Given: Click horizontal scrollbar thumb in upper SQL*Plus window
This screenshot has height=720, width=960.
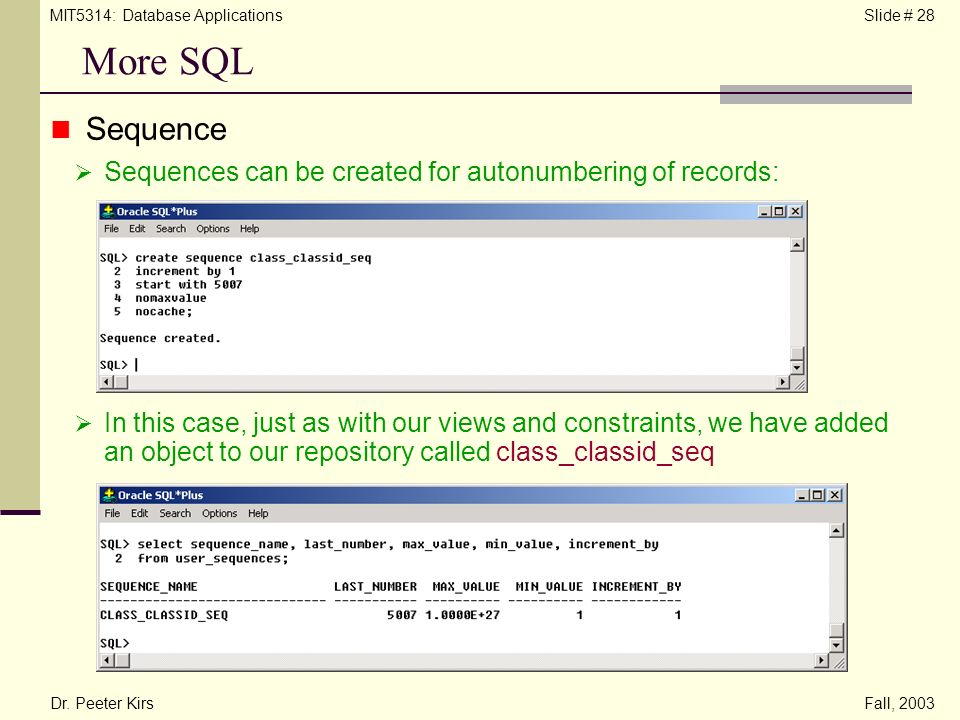Looking at the screenshot, I should tap(121, 382).
